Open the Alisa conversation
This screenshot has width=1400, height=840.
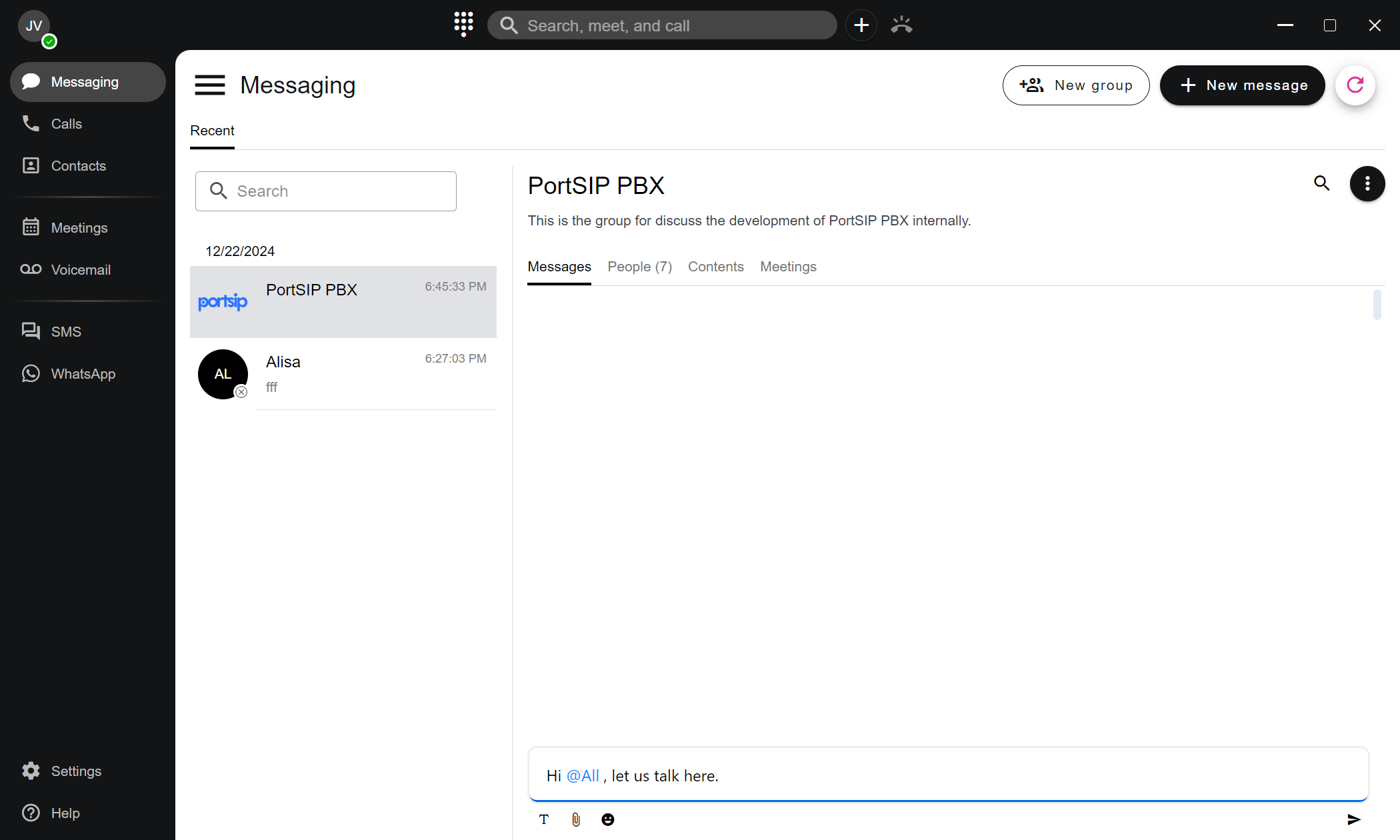pos(343,373)
